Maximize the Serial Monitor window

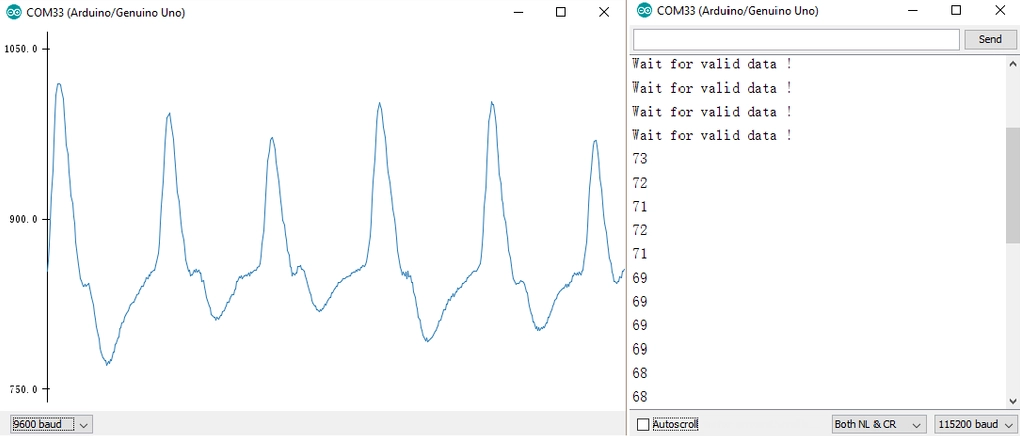pyautogui.click(x=956, y=11)
